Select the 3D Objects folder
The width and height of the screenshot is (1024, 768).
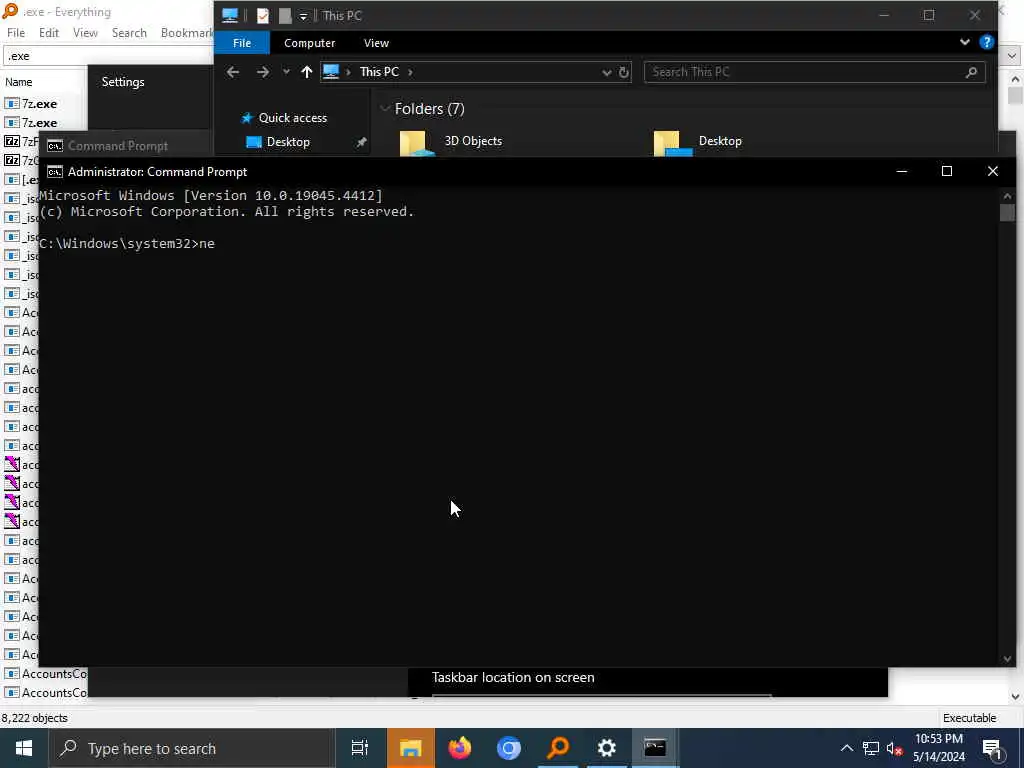(473, 142)
